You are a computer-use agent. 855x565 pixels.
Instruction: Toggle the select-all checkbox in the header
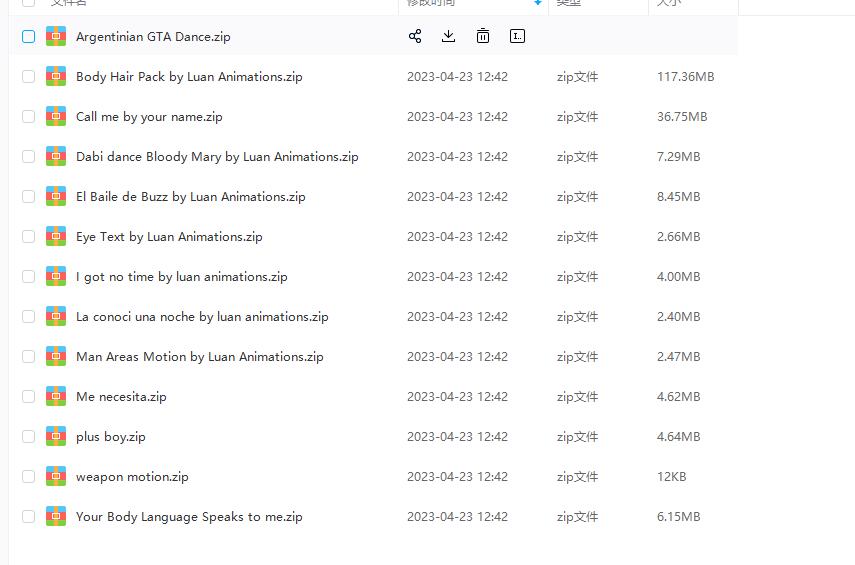click(28, 3)
